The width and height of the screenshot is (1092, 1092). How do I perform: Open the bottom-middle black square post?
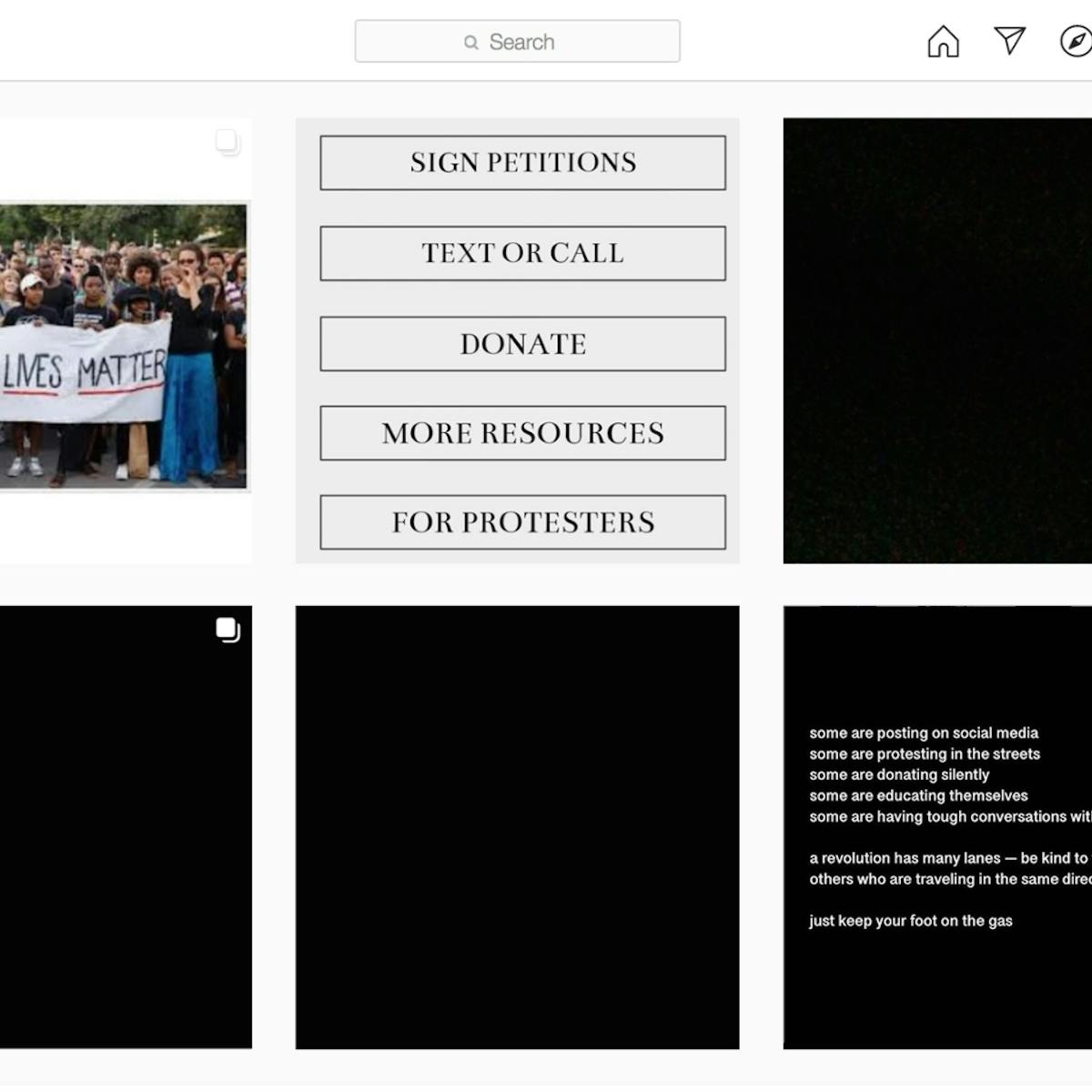tap(517, 827)
